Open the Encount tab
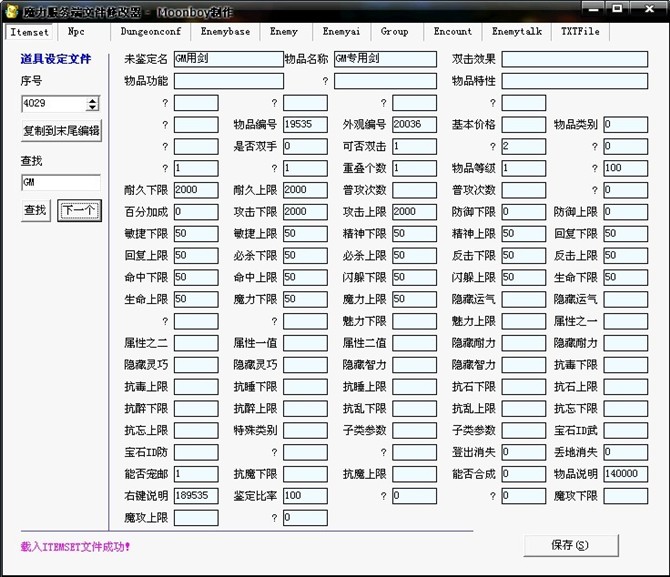This screenshot has height=577, width=670. tap(452, 32)
